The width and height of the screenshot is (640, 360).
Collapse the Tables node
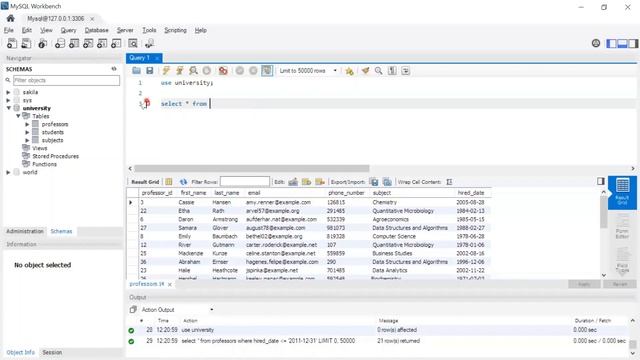[18, 116]
